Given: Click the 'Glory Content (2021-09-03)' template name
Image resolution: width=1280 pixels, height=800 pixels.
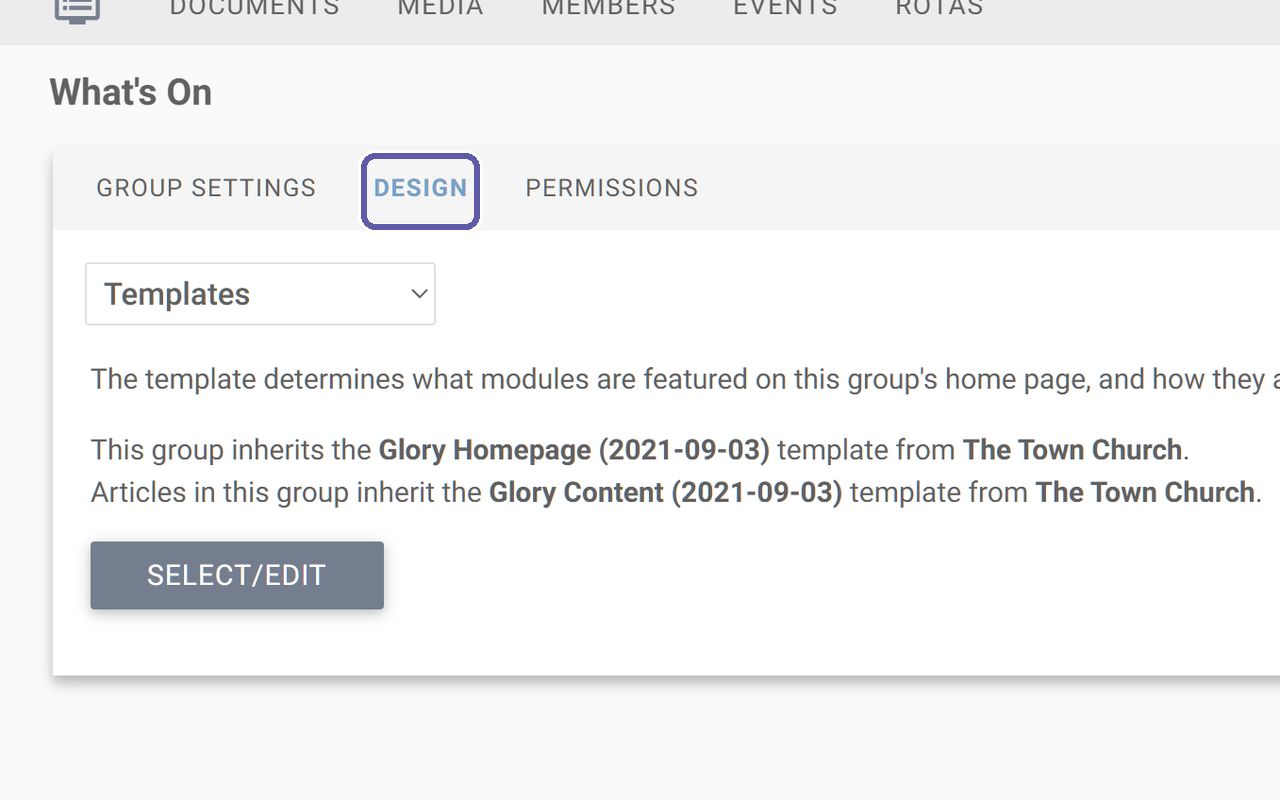Looking at the screenshot, I should 666,493.
